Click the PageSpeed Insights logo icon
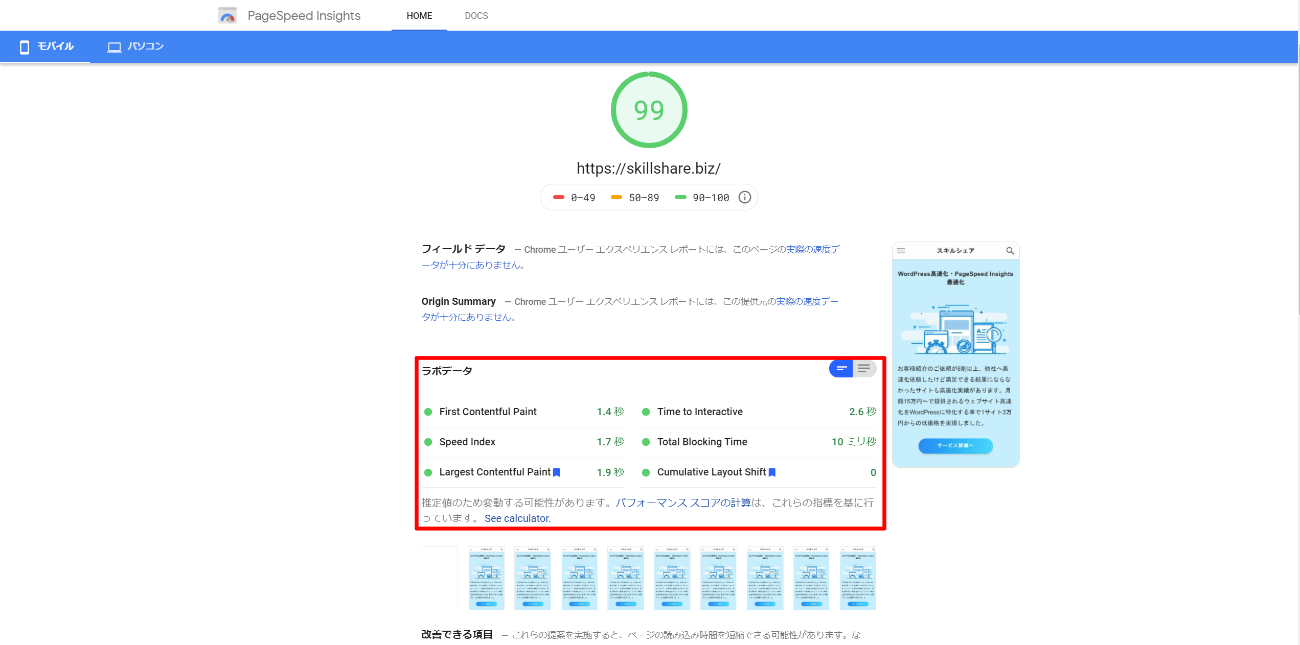The width and height of the screenshot is (1300, 645). point(228,16)
